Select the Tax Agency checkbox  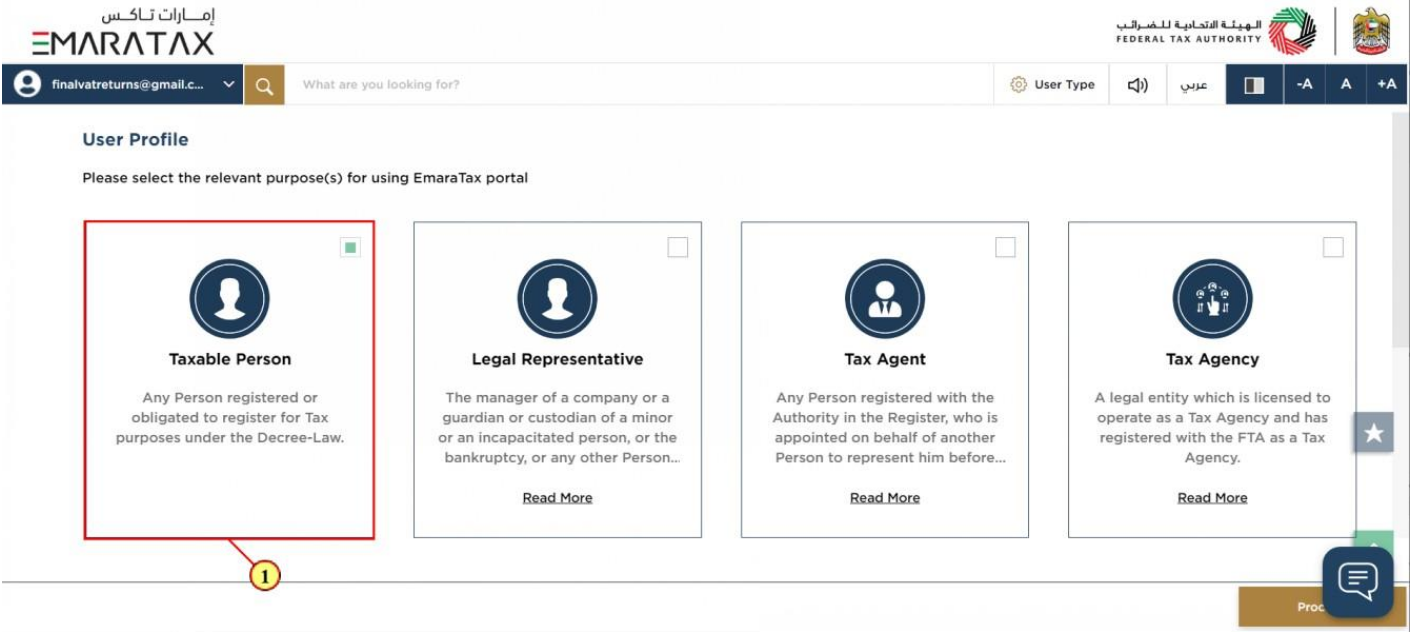1333,247
